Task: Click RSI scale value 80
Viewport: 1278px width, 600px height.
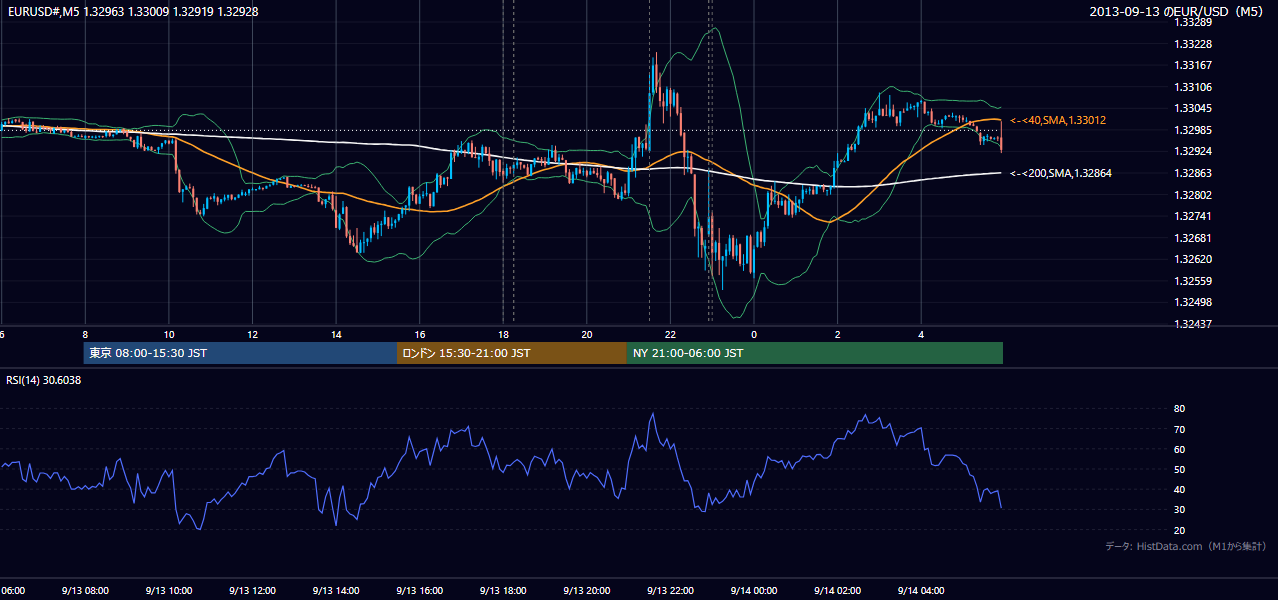Action: click(x=1179, y=409)
